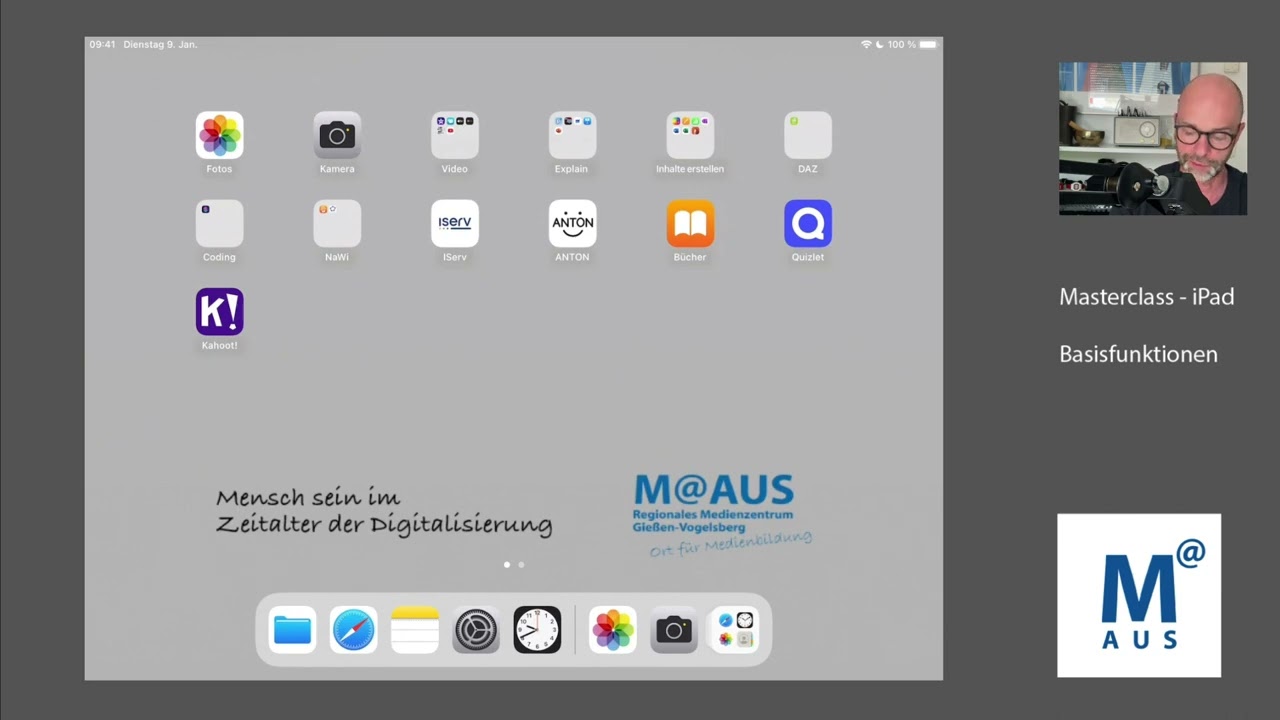Tap the date Dienstag 9. Jan.

pyautogui.click(x=160, y=45)
